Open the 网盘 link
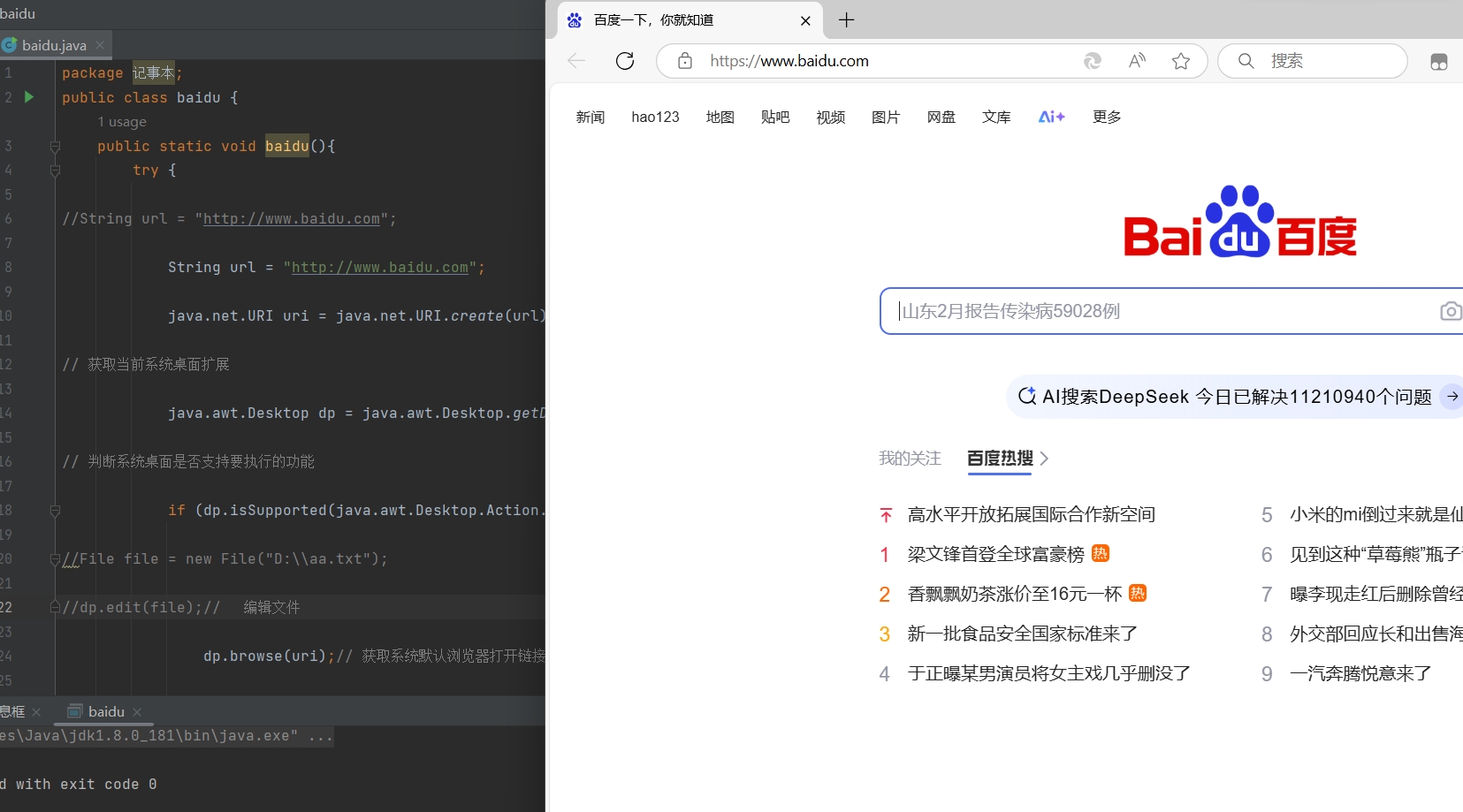Screen dimensions: 1463x812 pos(941,117)
